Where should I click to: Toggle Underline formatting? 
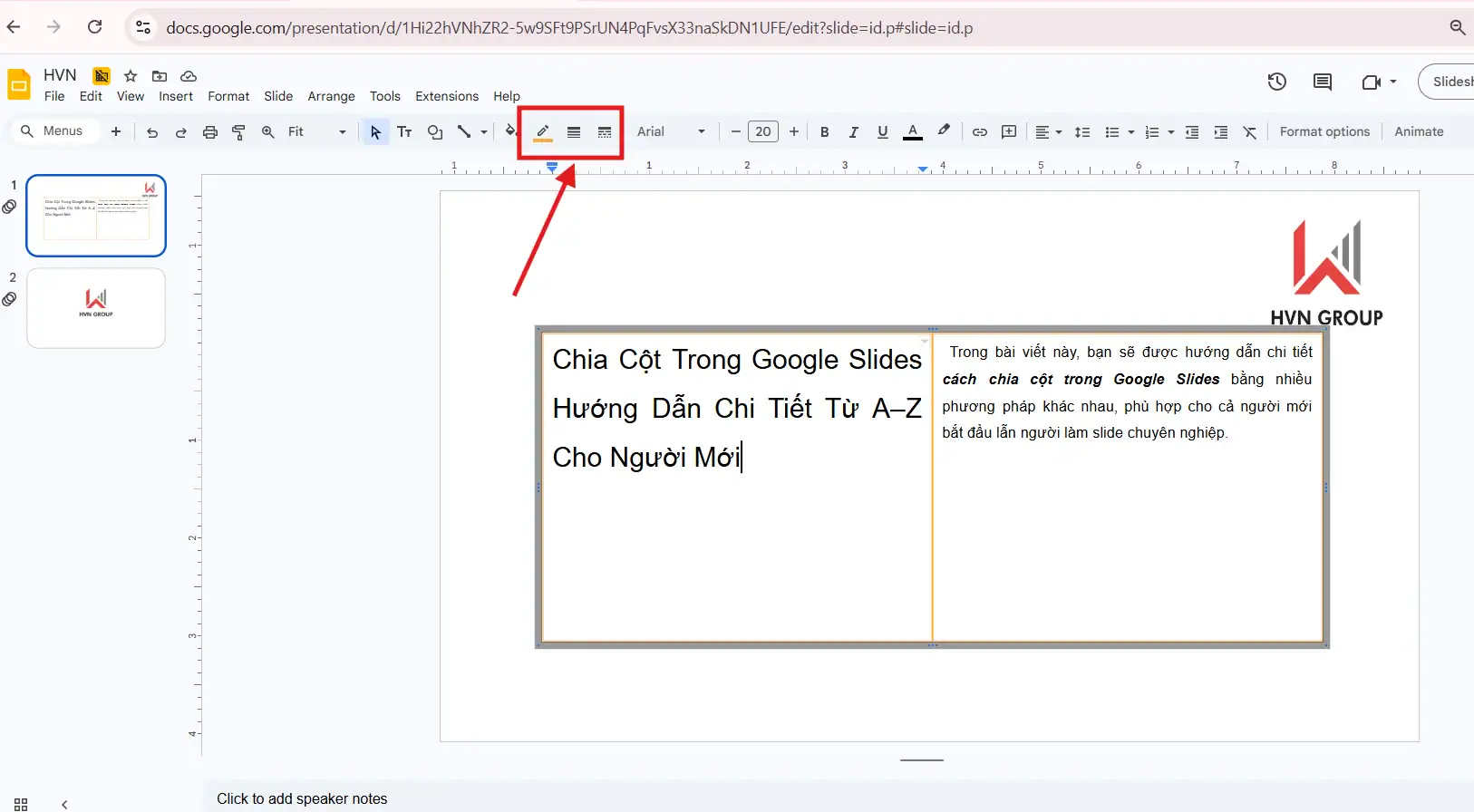click(883, 132)
